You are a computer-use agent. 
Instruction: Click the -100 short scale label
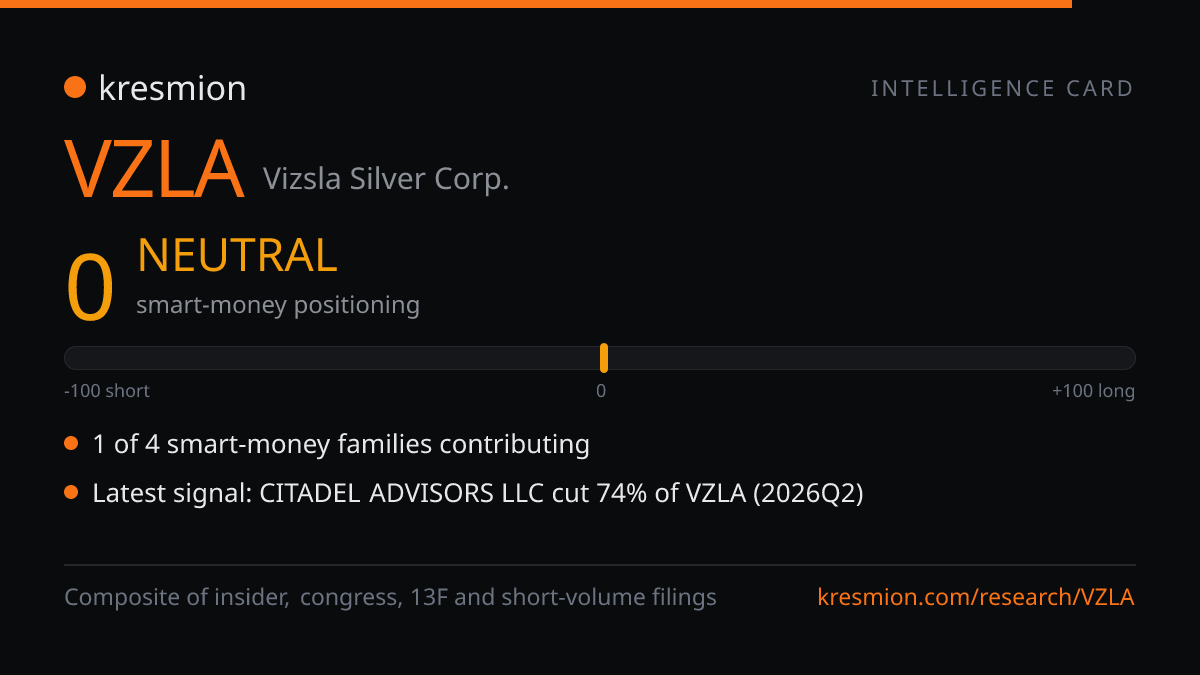(x=107, y=391)
